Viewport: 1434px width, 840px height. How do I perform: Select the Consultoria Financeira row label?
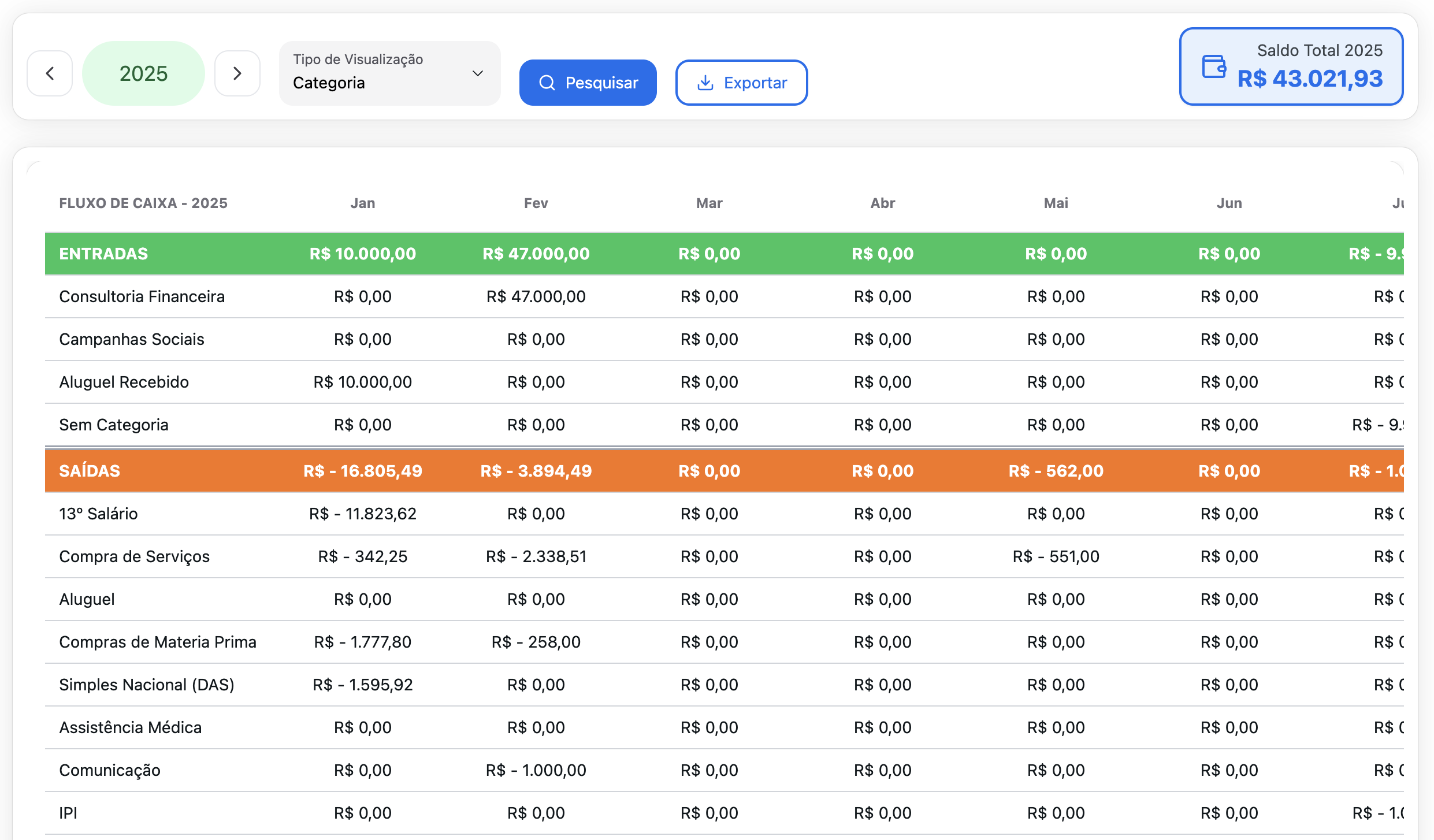(x=142, y=296)
